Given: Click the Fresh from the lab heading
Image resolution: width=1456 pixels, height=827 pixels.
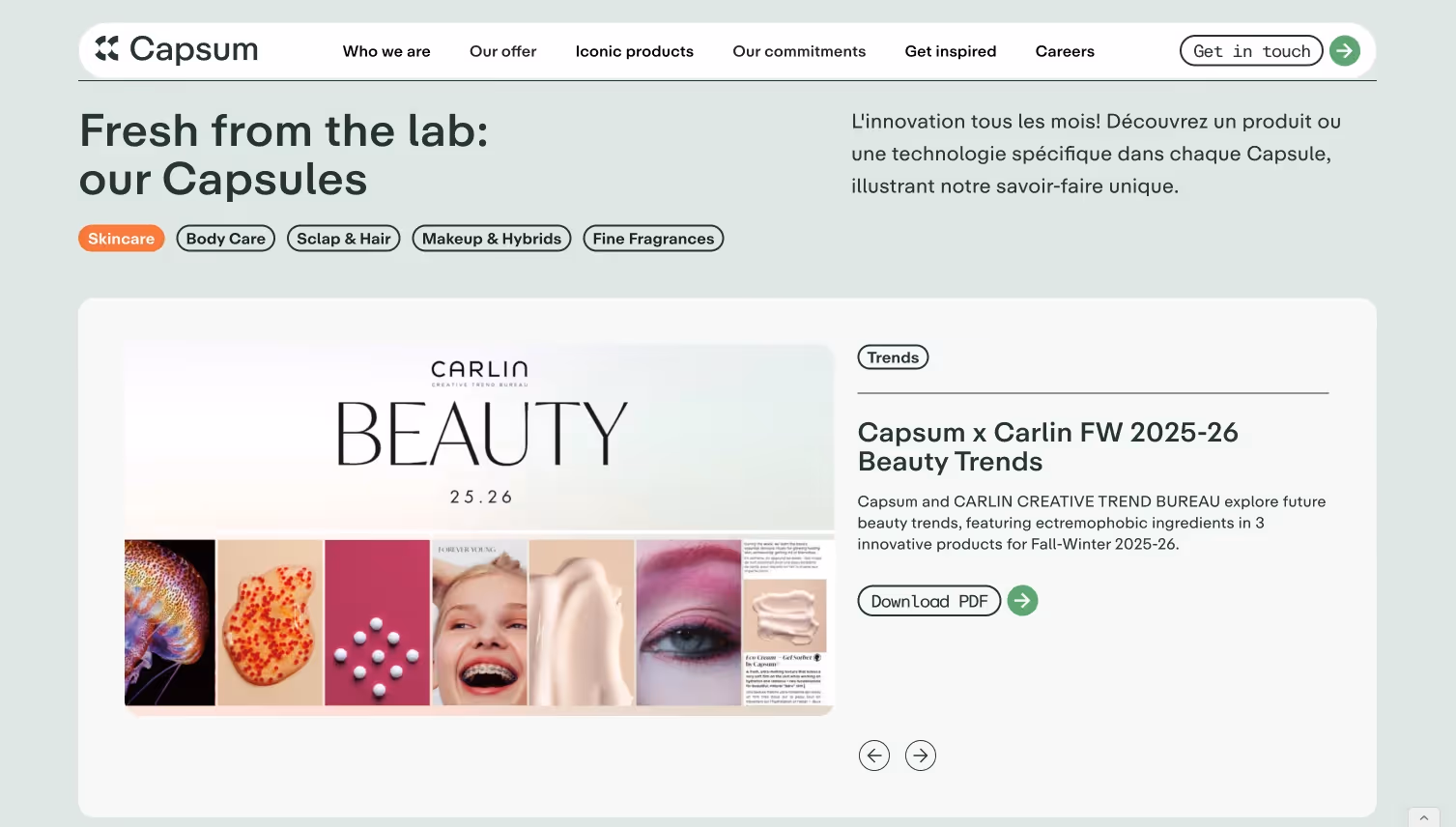Looking at the screenshot, I should coord(284,155).
